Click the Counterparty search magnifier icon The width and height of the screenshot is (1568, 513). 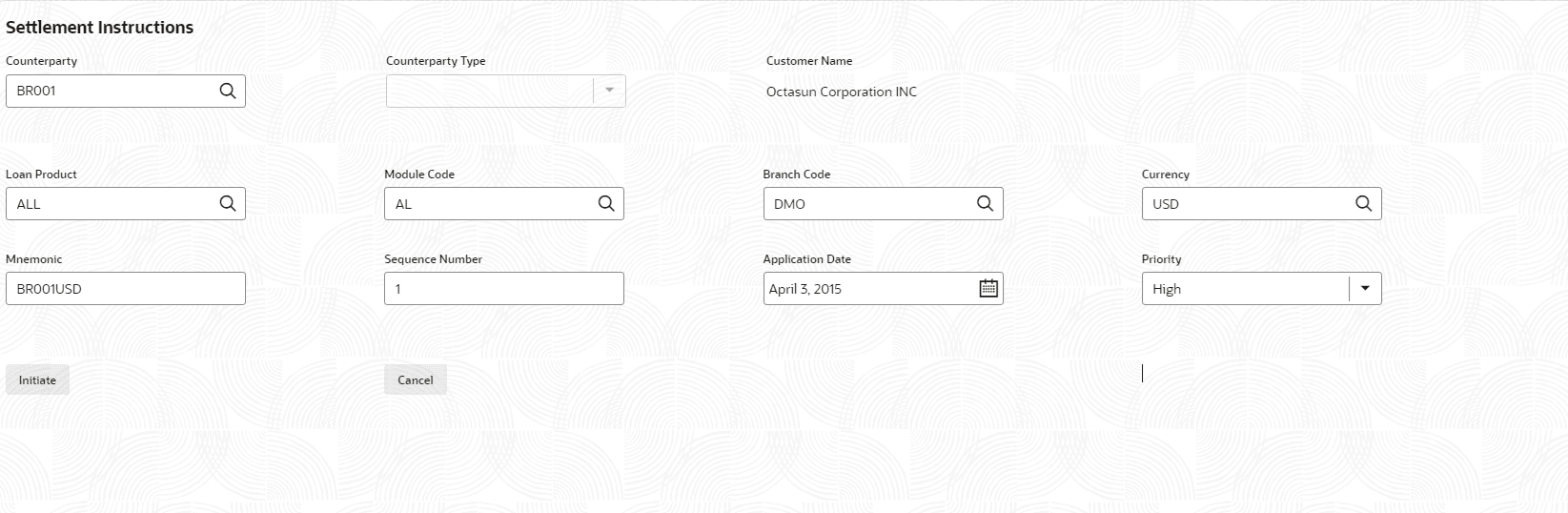click(228, 91)
